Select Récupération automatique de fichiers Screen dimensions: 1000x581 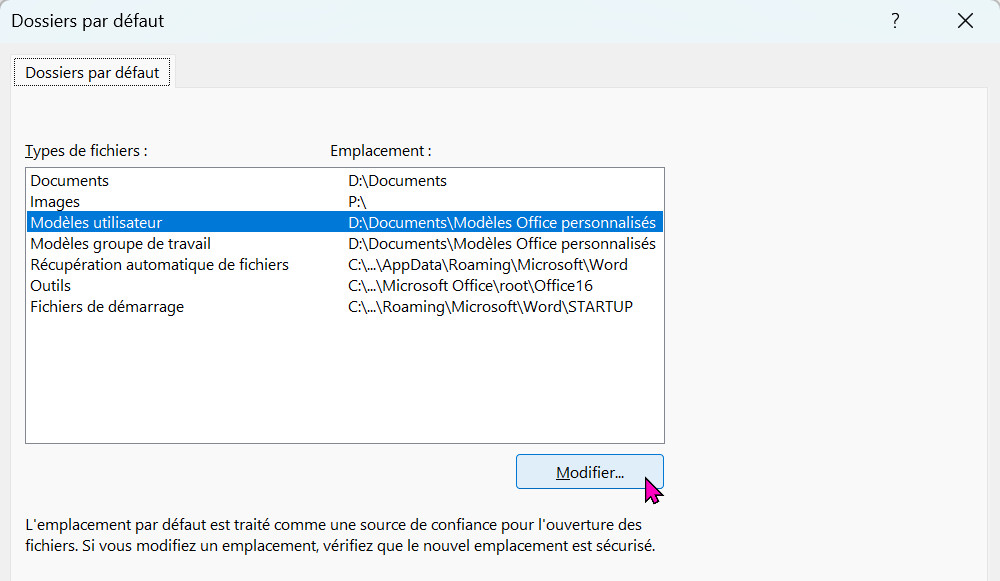pos(160,265)
